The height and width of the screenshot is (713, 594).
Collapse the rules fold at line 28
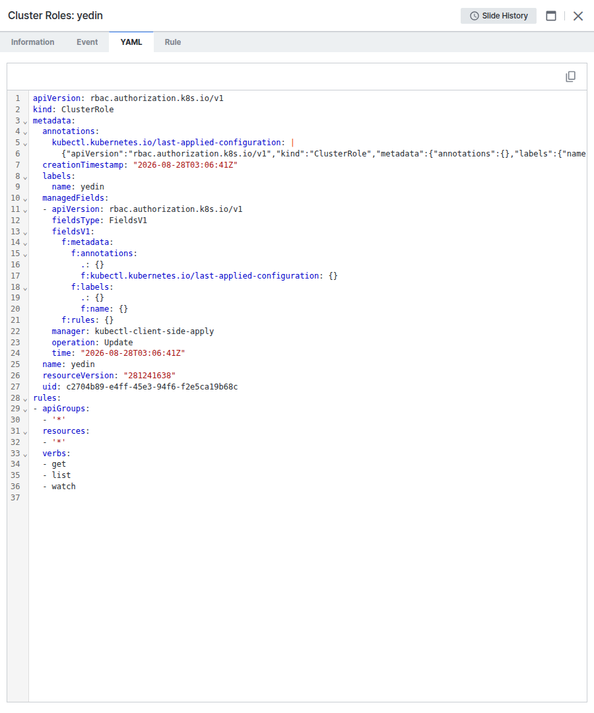pos(25,399)
